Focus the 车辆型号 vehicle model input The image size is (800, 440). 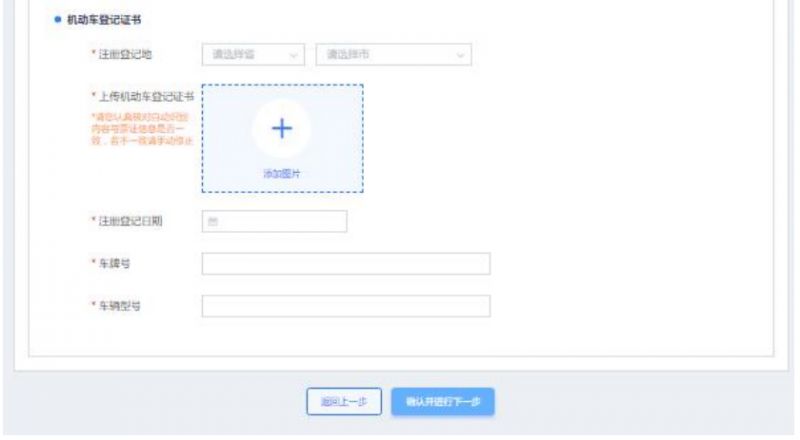tap(346, 306)
